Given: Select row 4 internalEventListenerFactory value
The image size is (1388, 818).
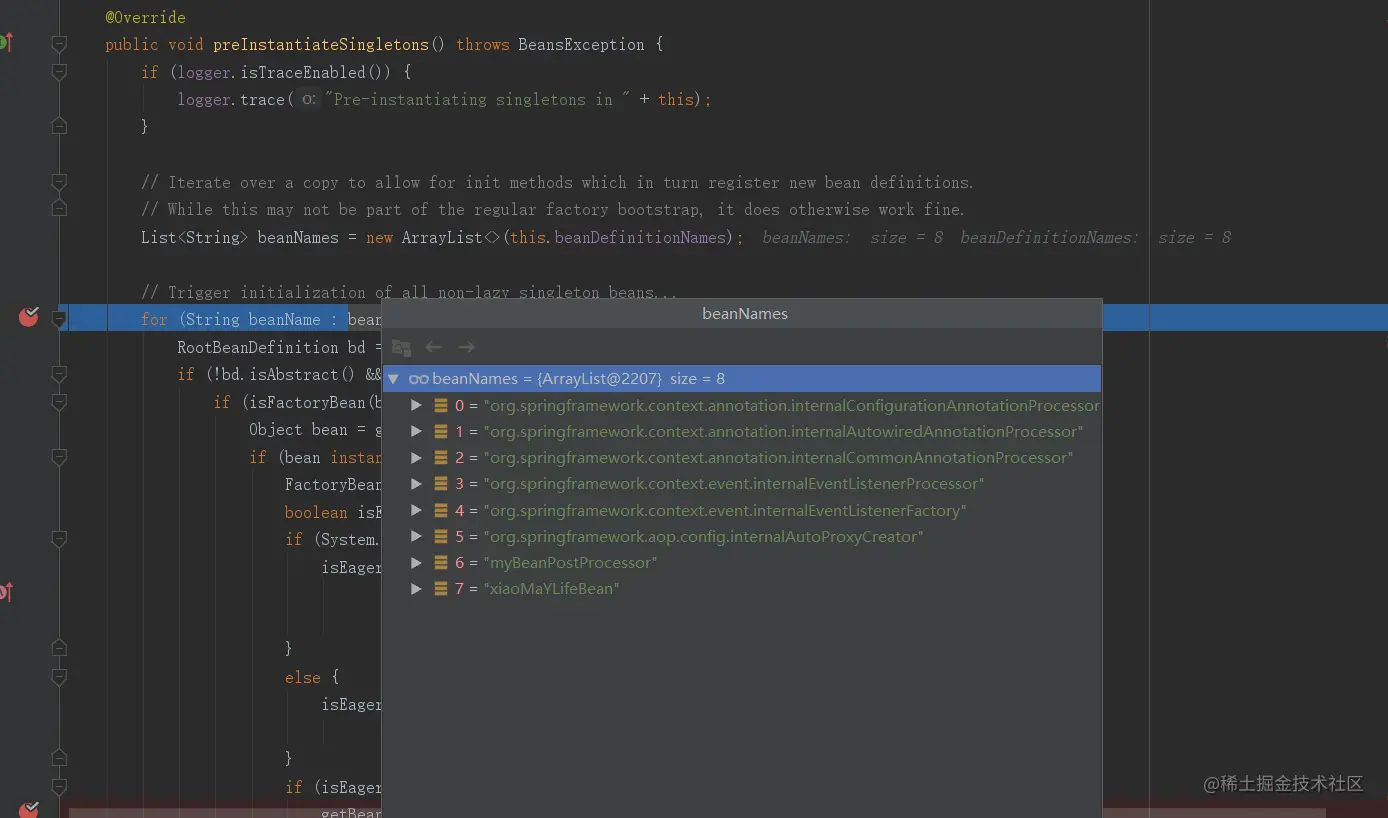Looking at the screenshot, I should [x=725, y=510].
